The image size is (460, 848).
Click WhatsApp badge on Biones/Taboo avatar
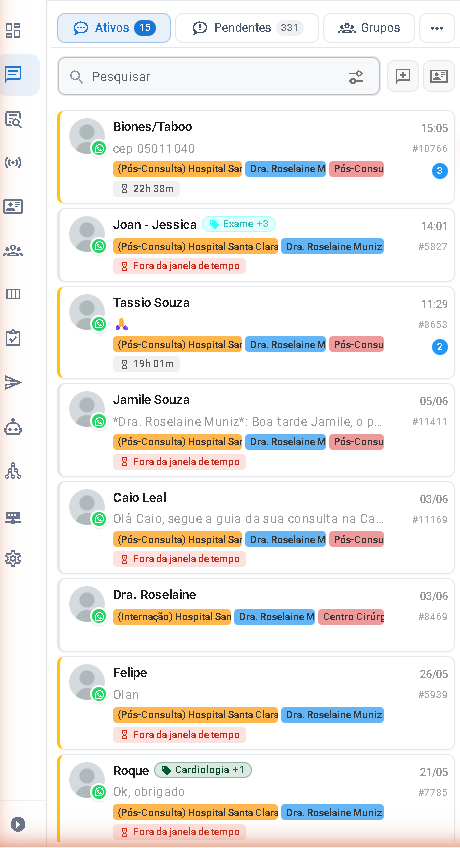[99, 148]
